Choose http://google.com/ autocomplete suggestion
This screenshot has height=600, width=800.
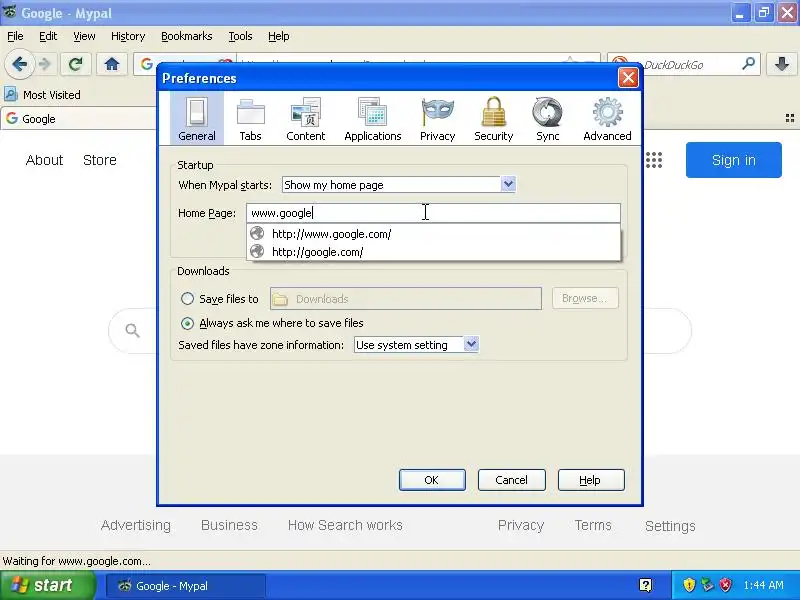(434, 252)
